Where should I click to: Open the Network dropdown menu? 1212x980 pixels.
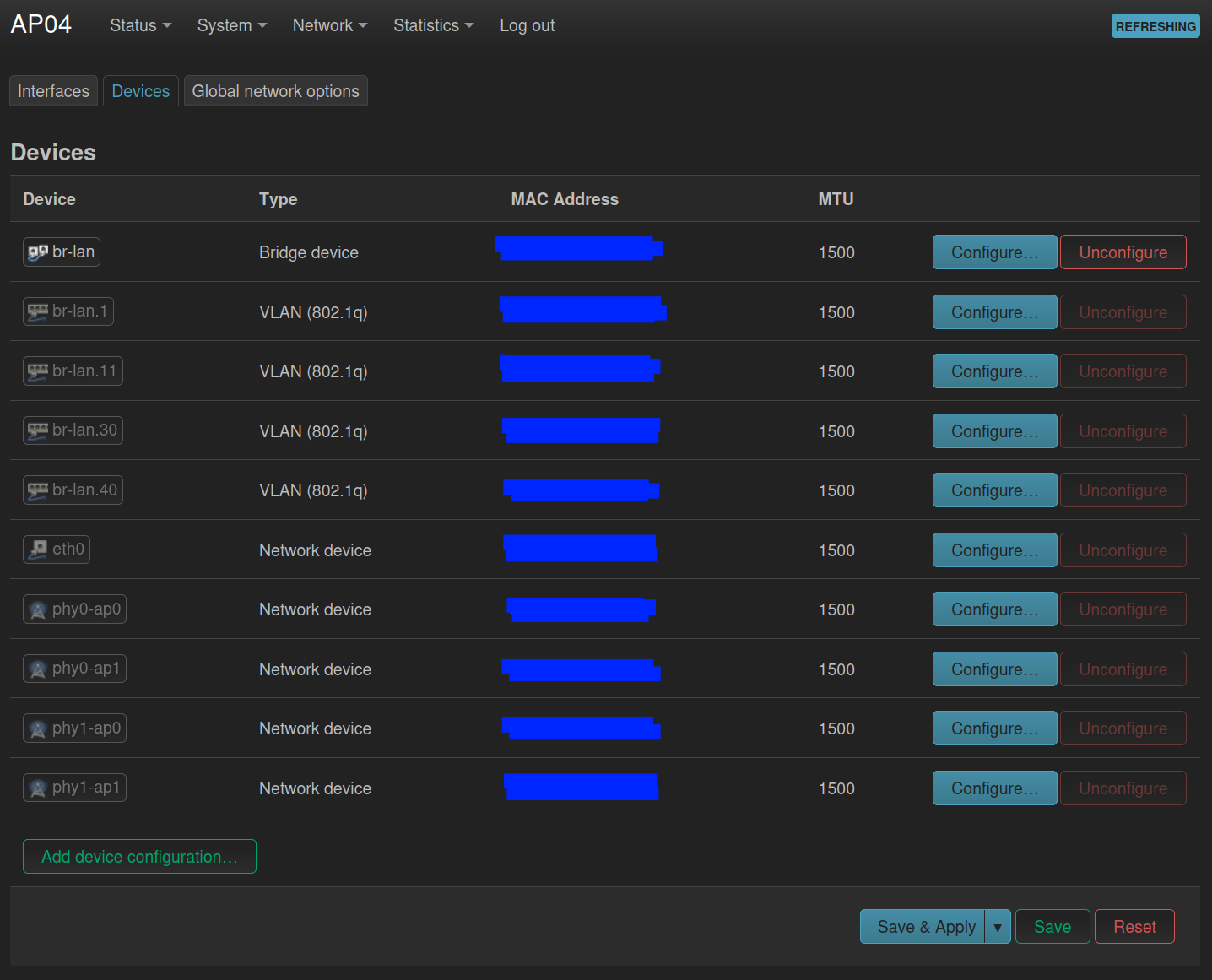330,25
